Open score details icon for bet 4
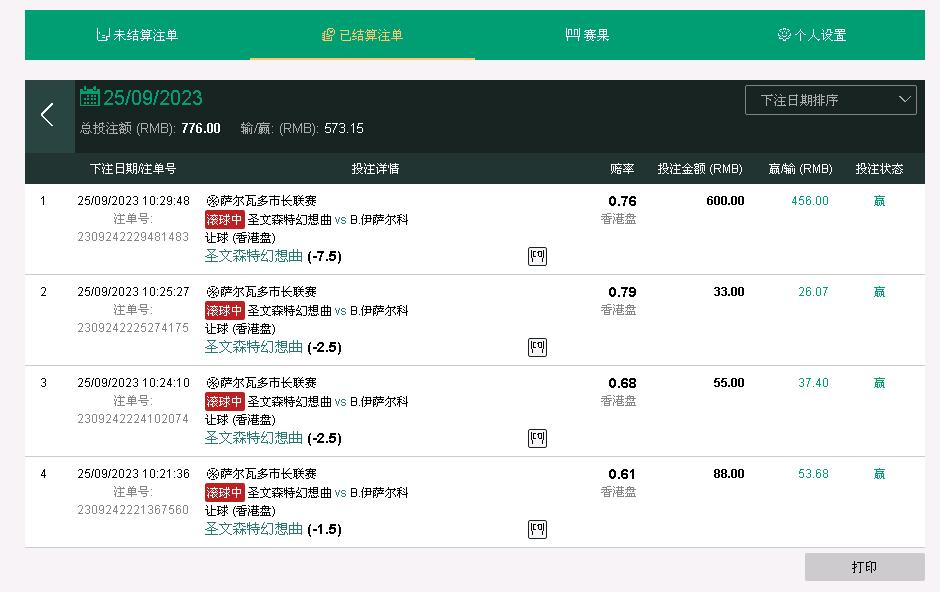The height and width of the screenshot is (592, 940). (x=537, y=529)
